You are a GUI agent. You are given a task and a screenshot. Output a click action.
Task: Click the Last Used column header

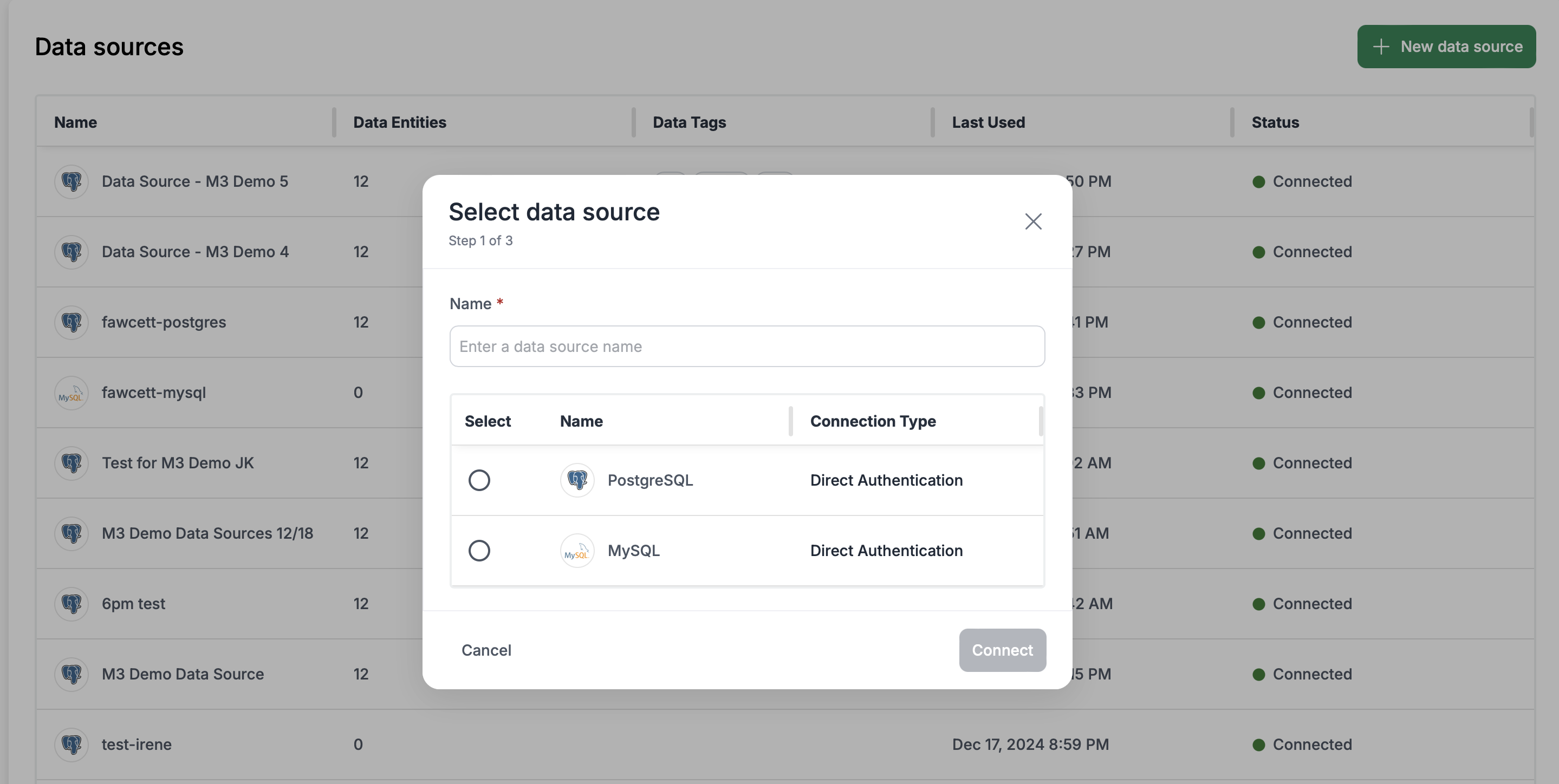click(988, 122)
